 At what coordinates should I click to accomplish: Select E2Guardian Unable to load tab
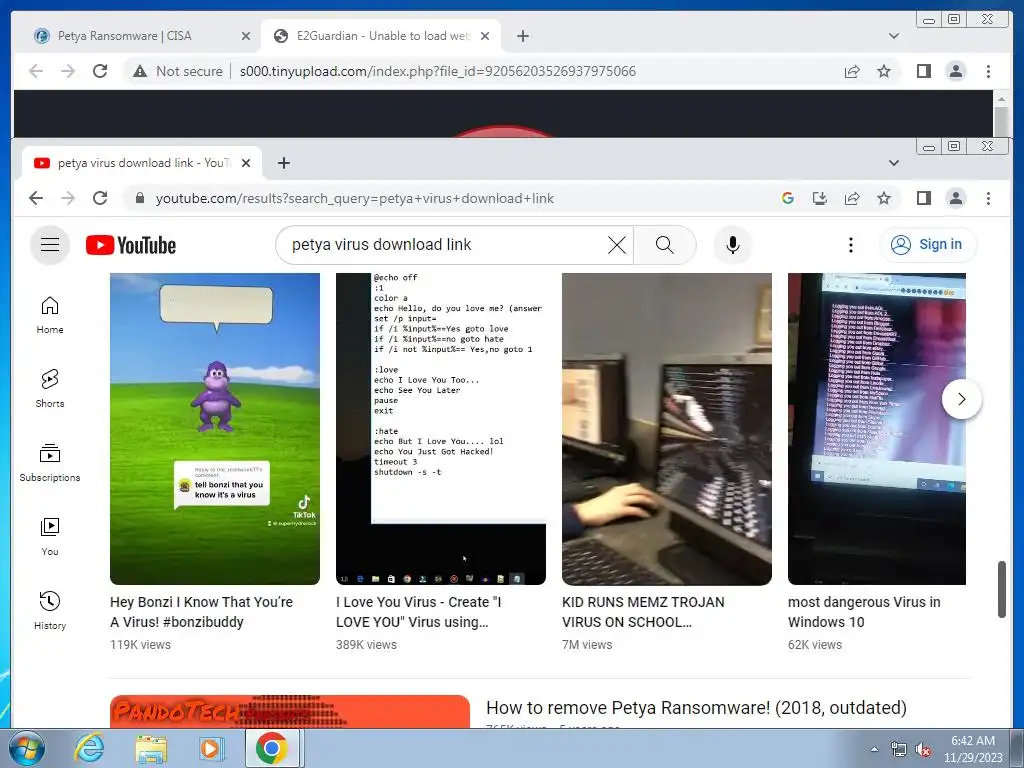click(x=381, y=36)
